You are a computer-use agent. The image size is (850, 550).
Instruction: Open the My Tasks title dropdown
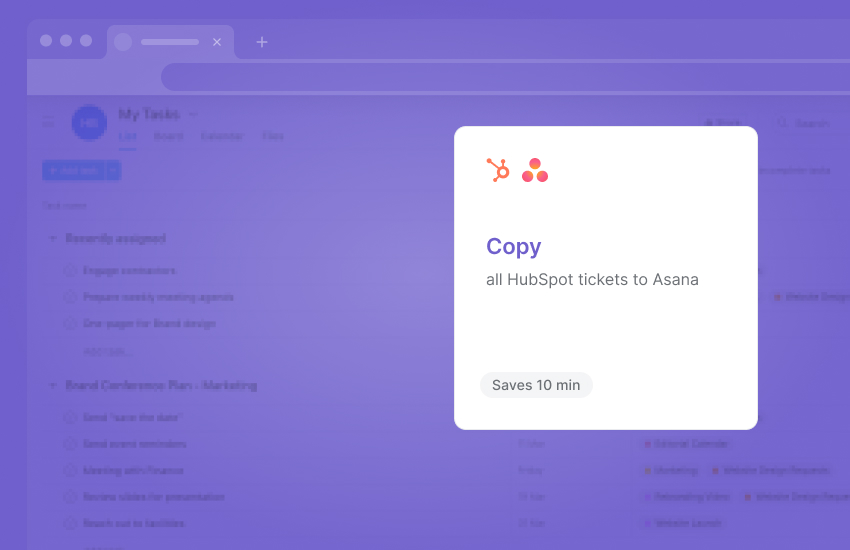[x=193, y=114]
